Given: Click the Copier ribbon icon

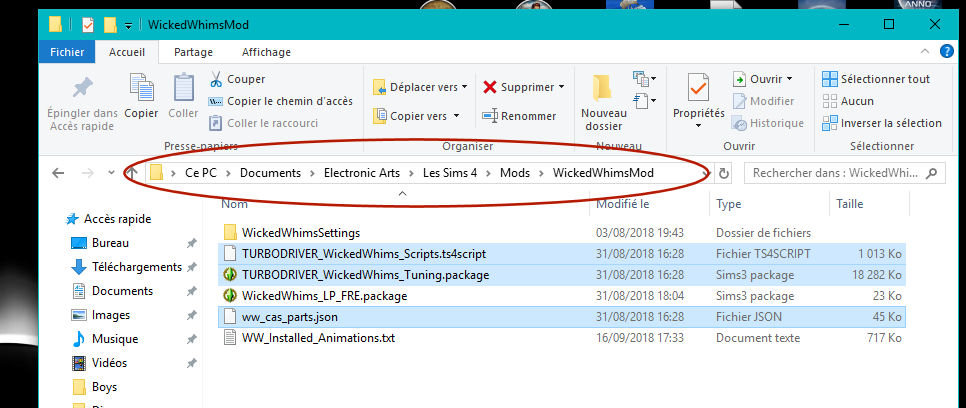Looking at the screenshot, I should coord(141,88).
